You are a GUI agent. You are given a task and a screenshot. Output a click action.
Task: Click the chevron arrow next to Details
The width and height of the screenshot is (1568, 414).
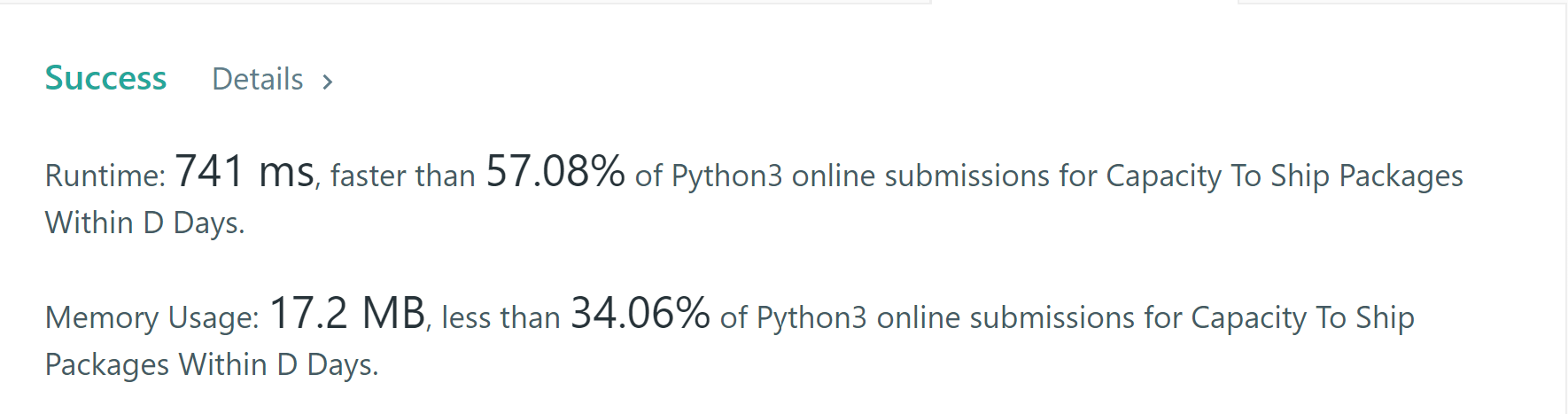(x=328, y=82)
